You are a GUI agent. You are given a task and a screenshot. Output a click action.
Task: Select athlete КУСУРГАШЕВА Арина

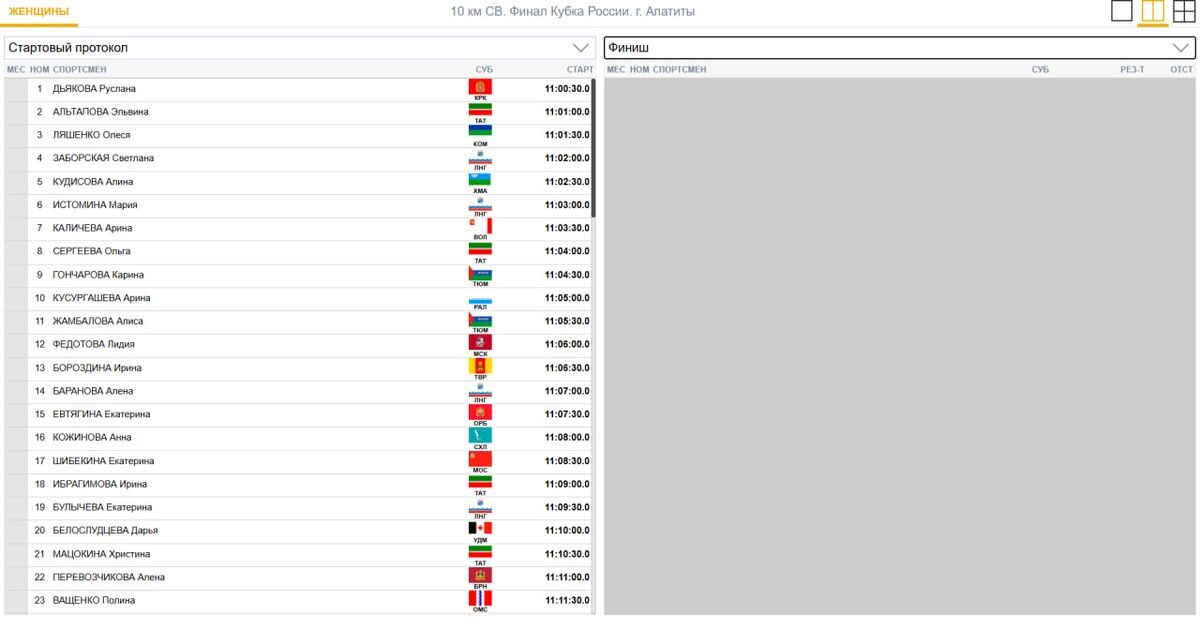pos(100,298)
